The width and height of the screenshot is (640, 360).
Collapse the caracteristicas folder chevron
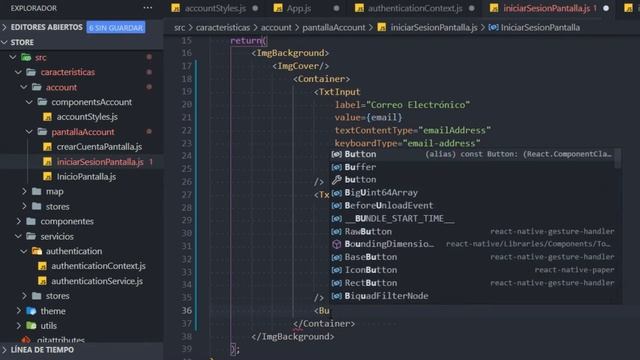18,72
